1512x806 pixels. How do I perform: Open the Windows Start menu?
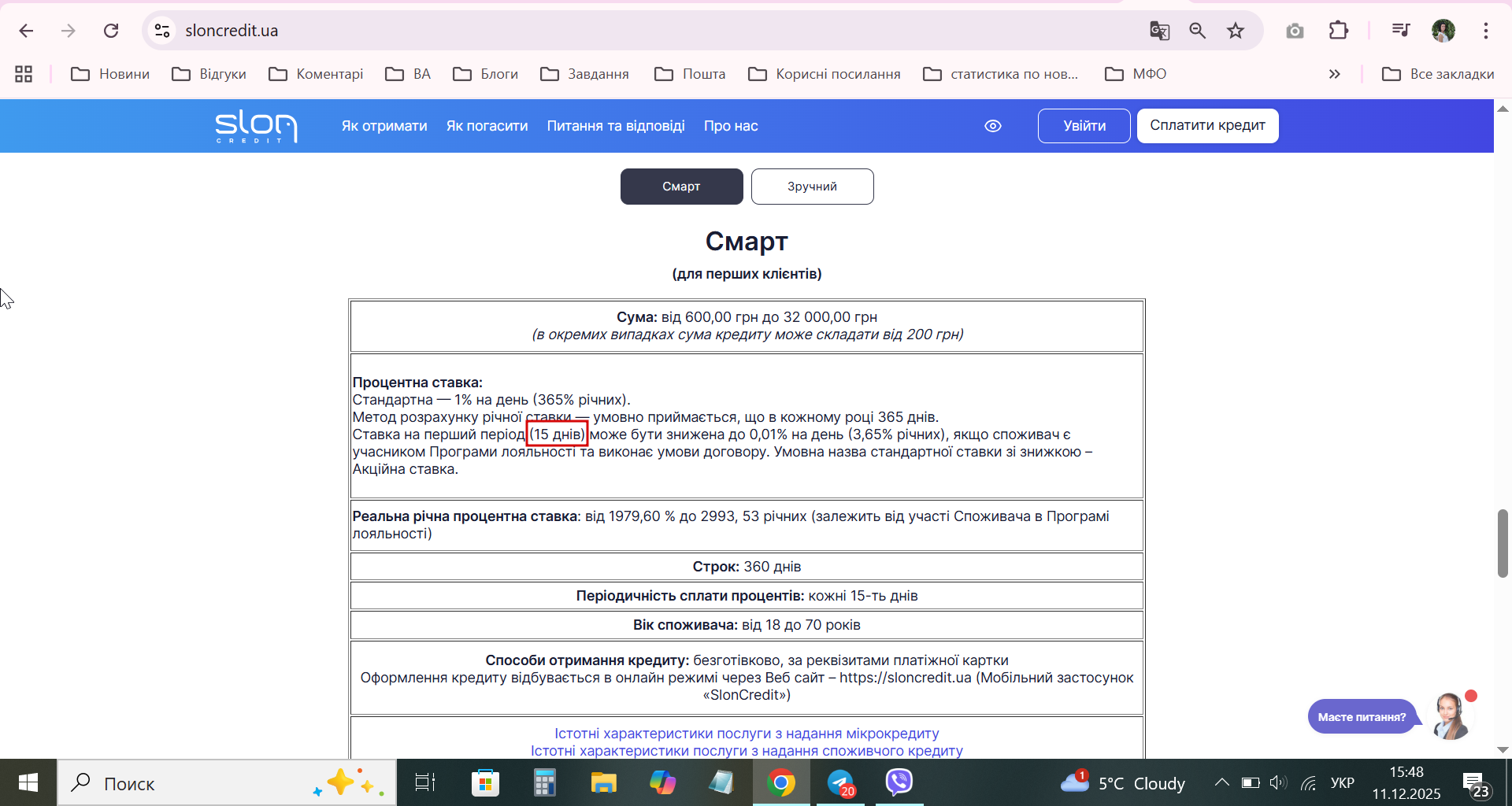[x=28, y=782]
